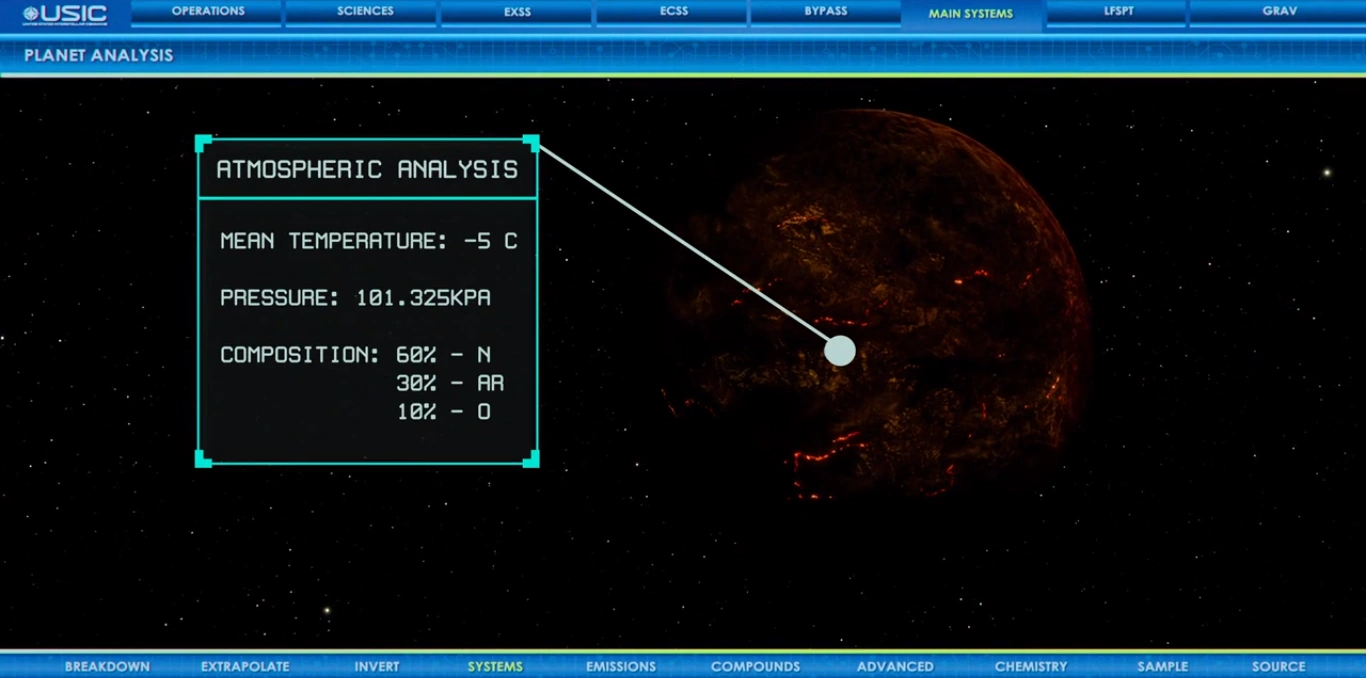The width and height of the screenshot is (1366, 678).
Task: Toggle the INVERT option
Action: [x=377, y=666]
